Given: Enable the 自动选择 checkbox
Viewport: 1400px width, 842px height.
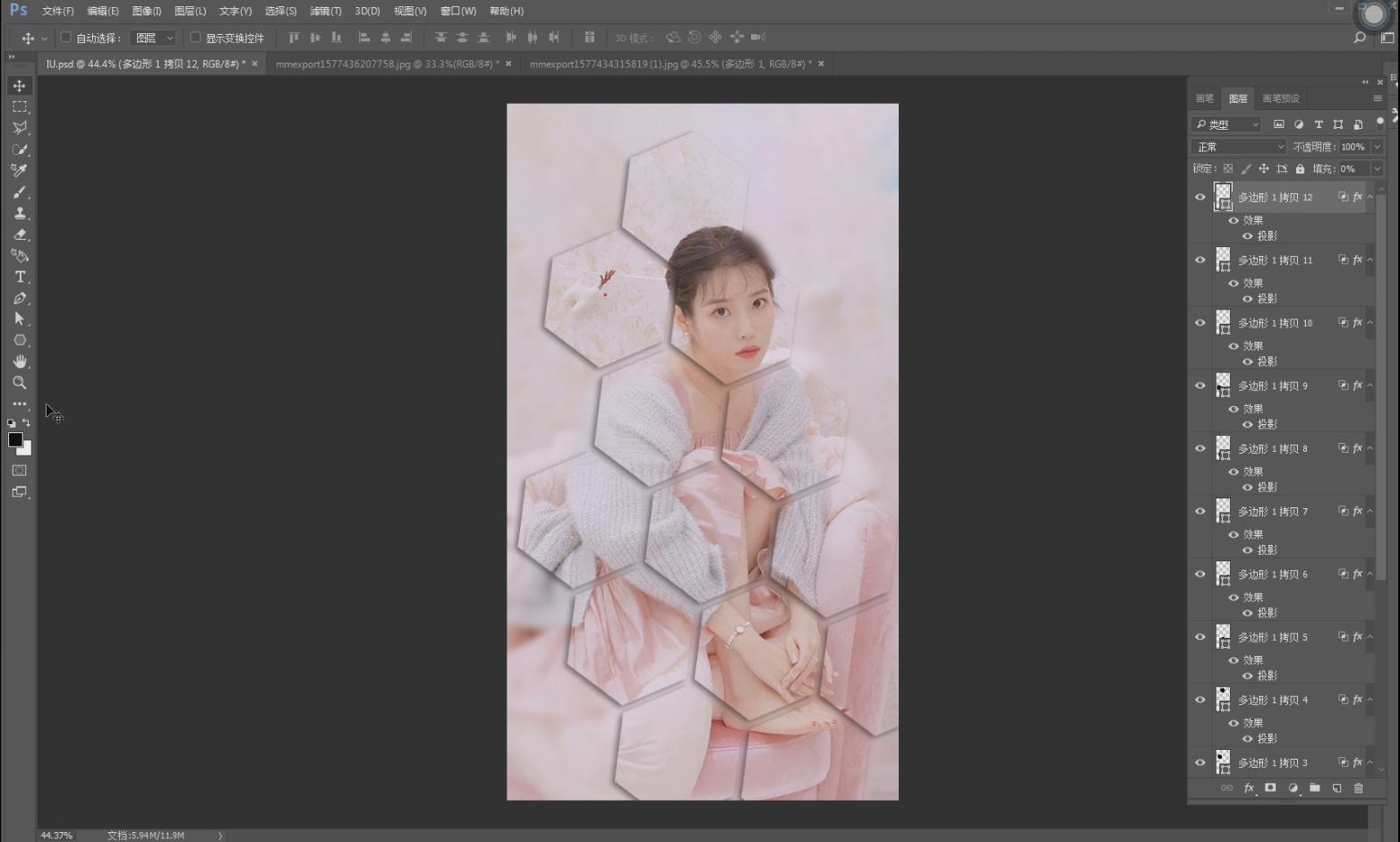Looking at the screenshot, I should (65, 38).
